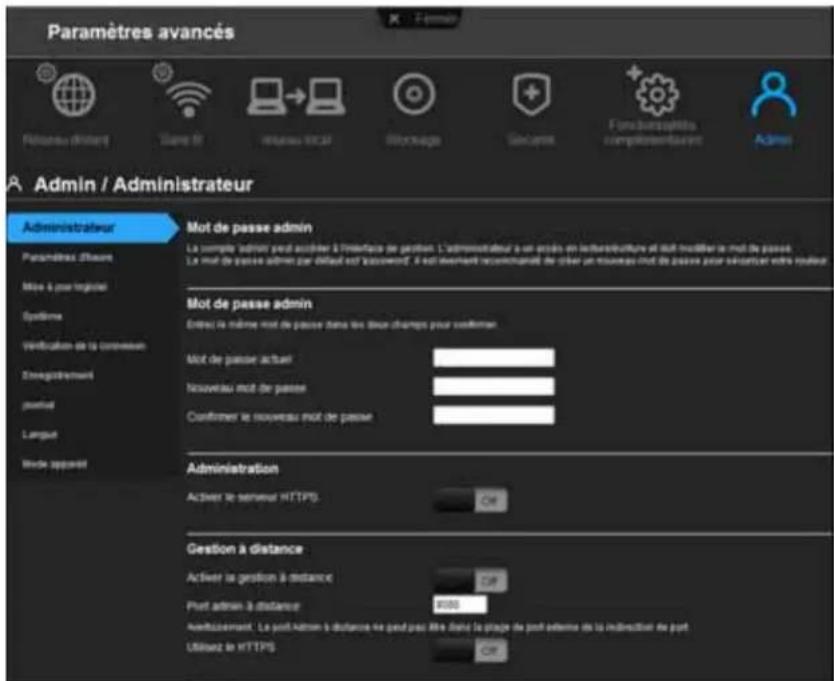Click the Fermer close button
Screen dimensions: 834x681
coord(422,19)
